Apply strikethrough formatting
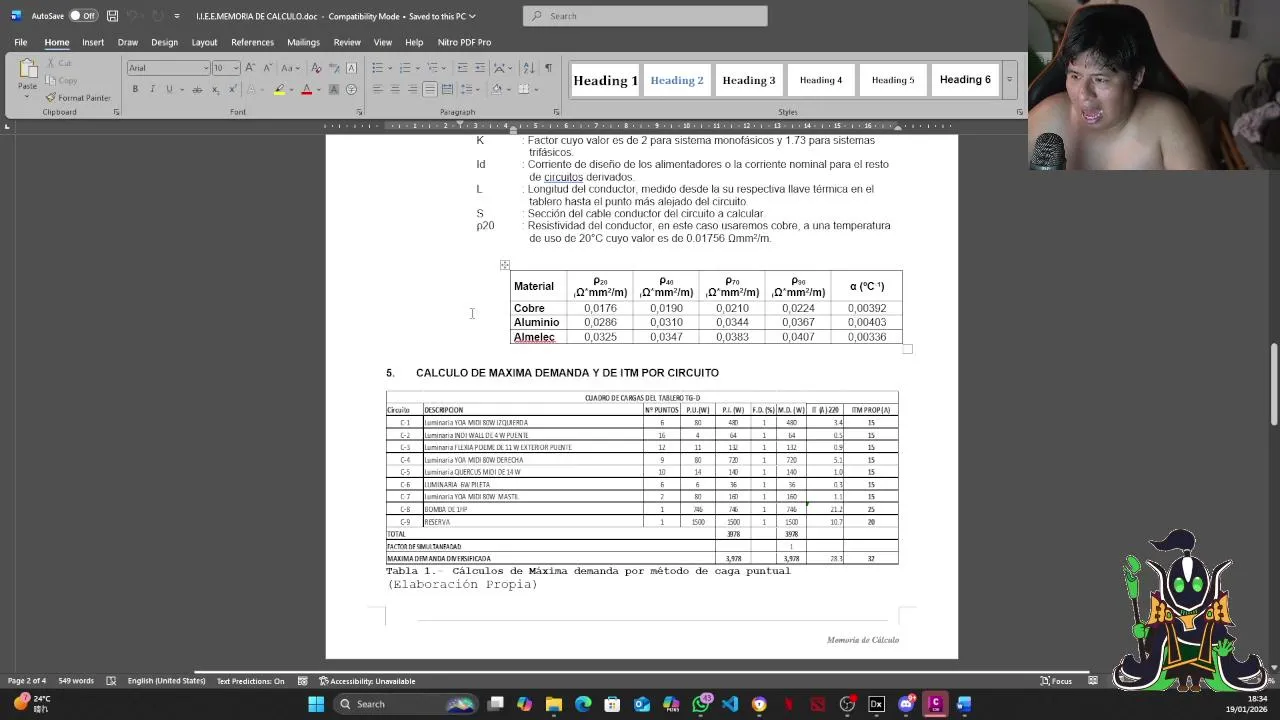 pos(197,89)
